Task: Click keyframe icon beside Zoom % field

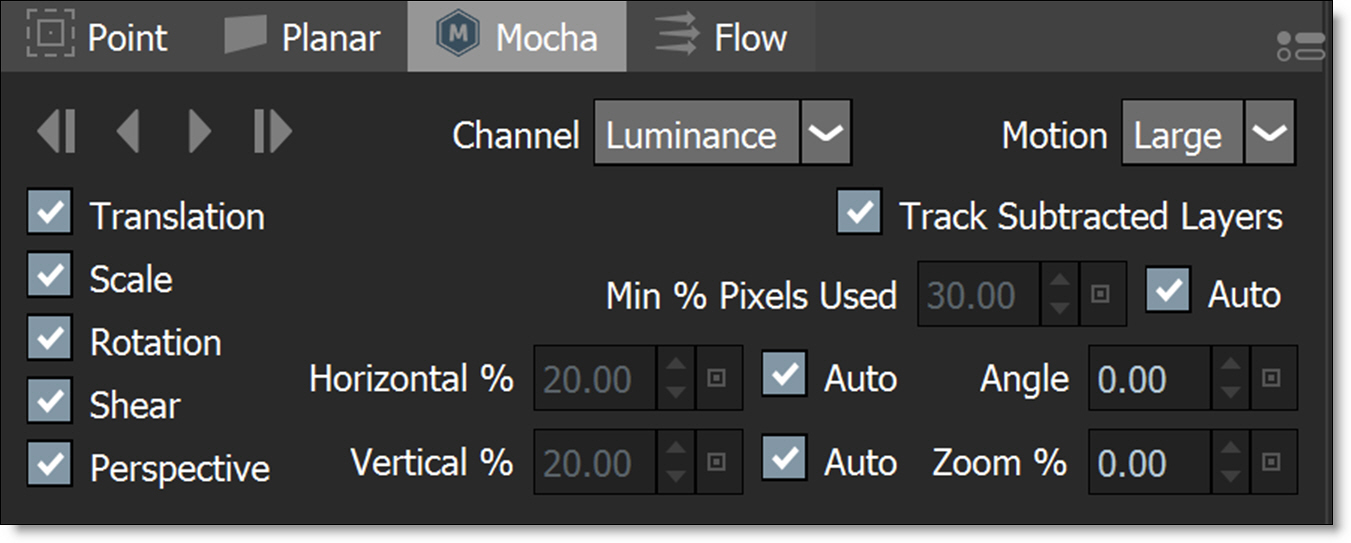Action: point(1272,462)
